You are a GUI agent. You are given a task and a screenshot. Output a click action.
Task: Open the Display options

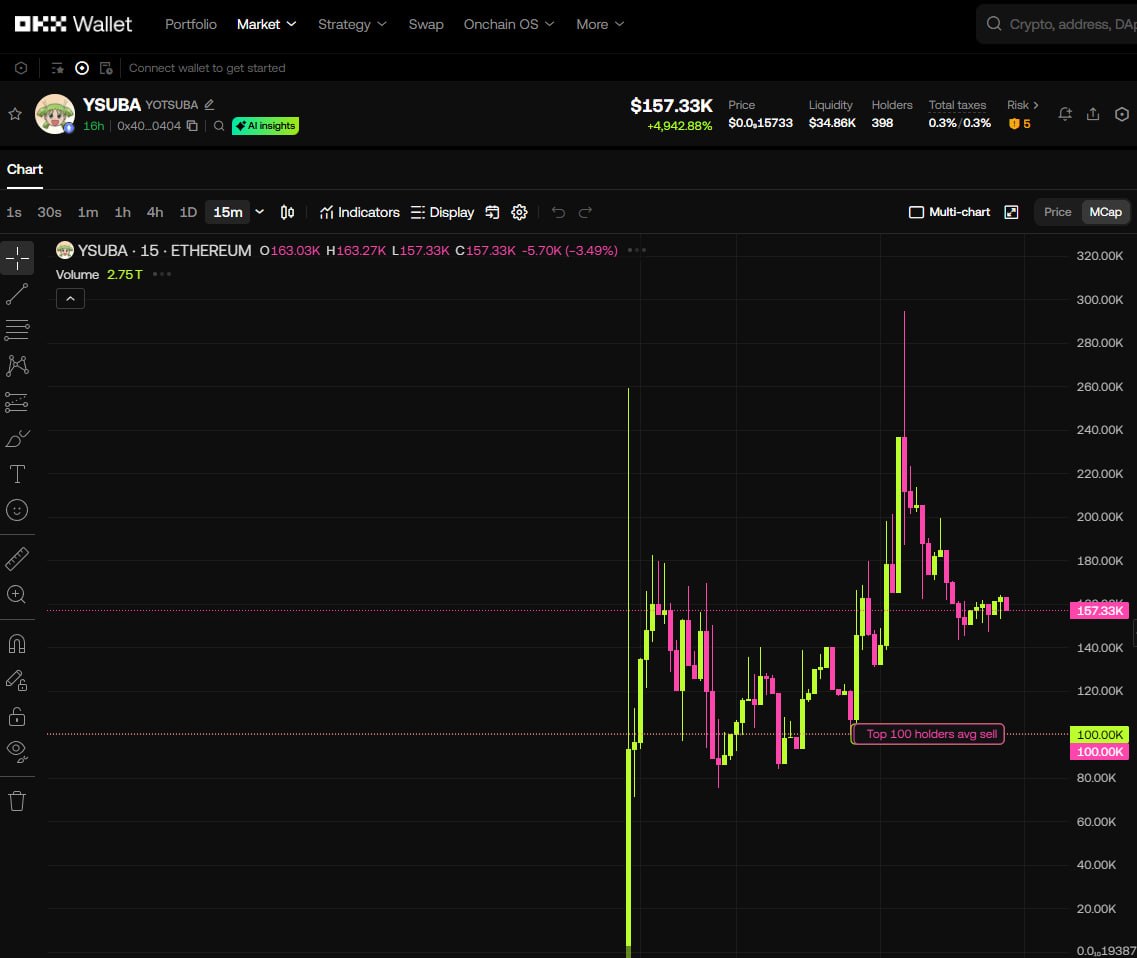point(442,212)
